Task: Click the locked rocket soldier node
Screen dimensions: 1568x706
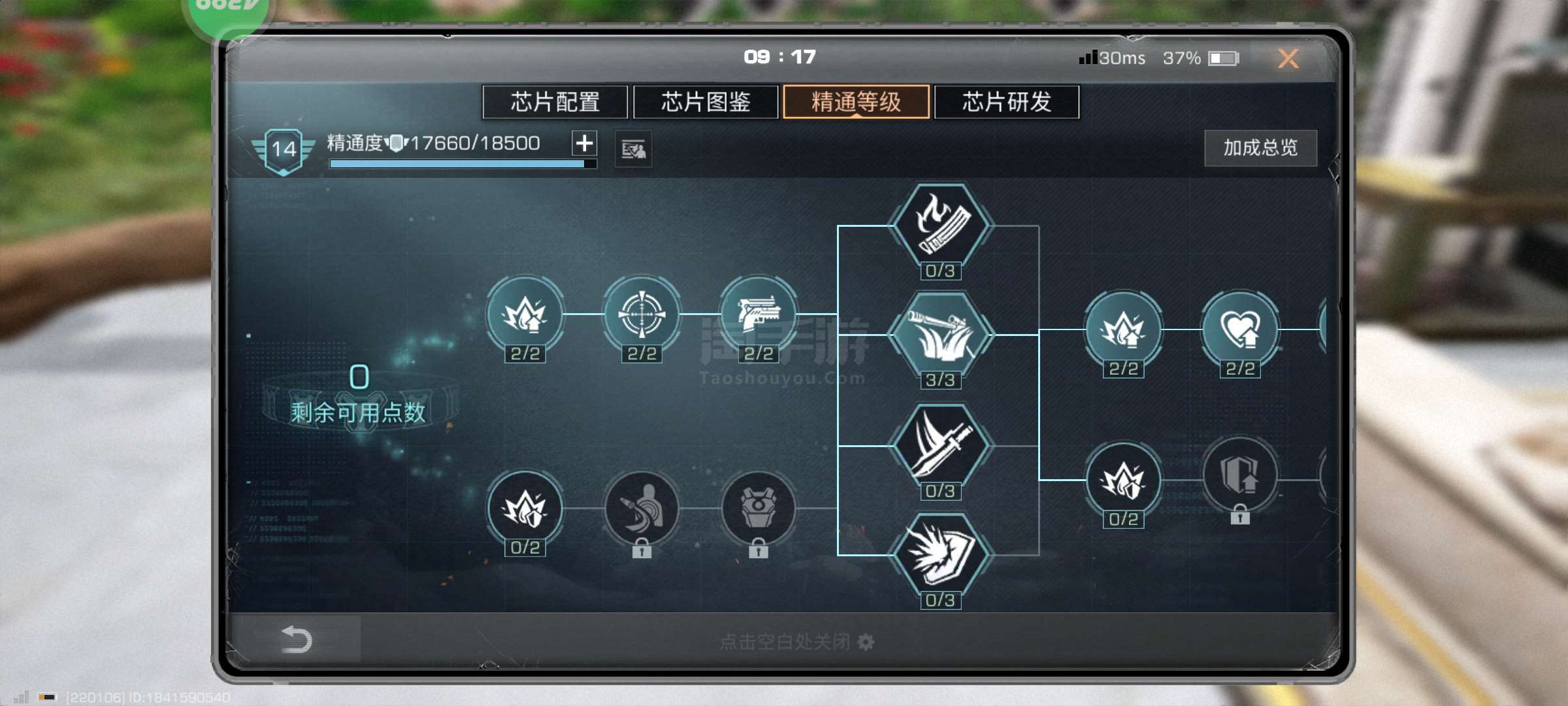Action: pos(642,509)
